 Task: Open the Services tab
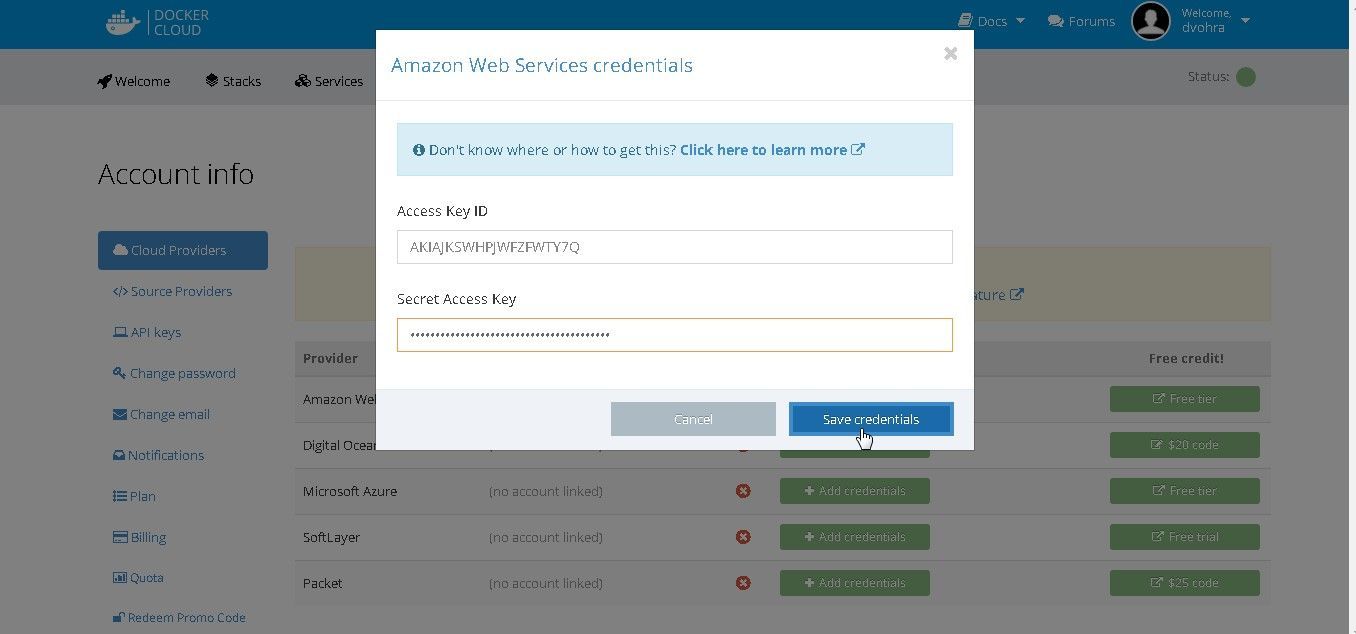329,81
